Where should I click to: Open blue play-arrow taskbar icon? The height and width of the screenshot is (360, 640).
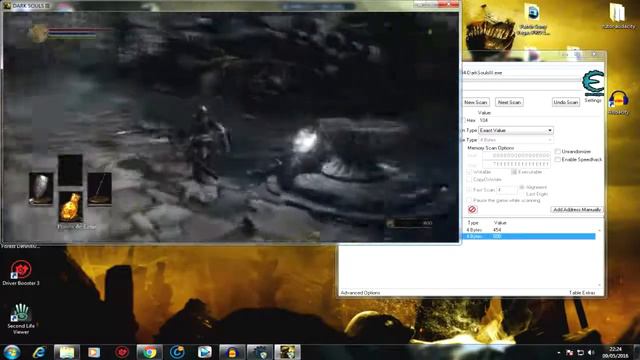pyautogui.click(x=204, y=352)
